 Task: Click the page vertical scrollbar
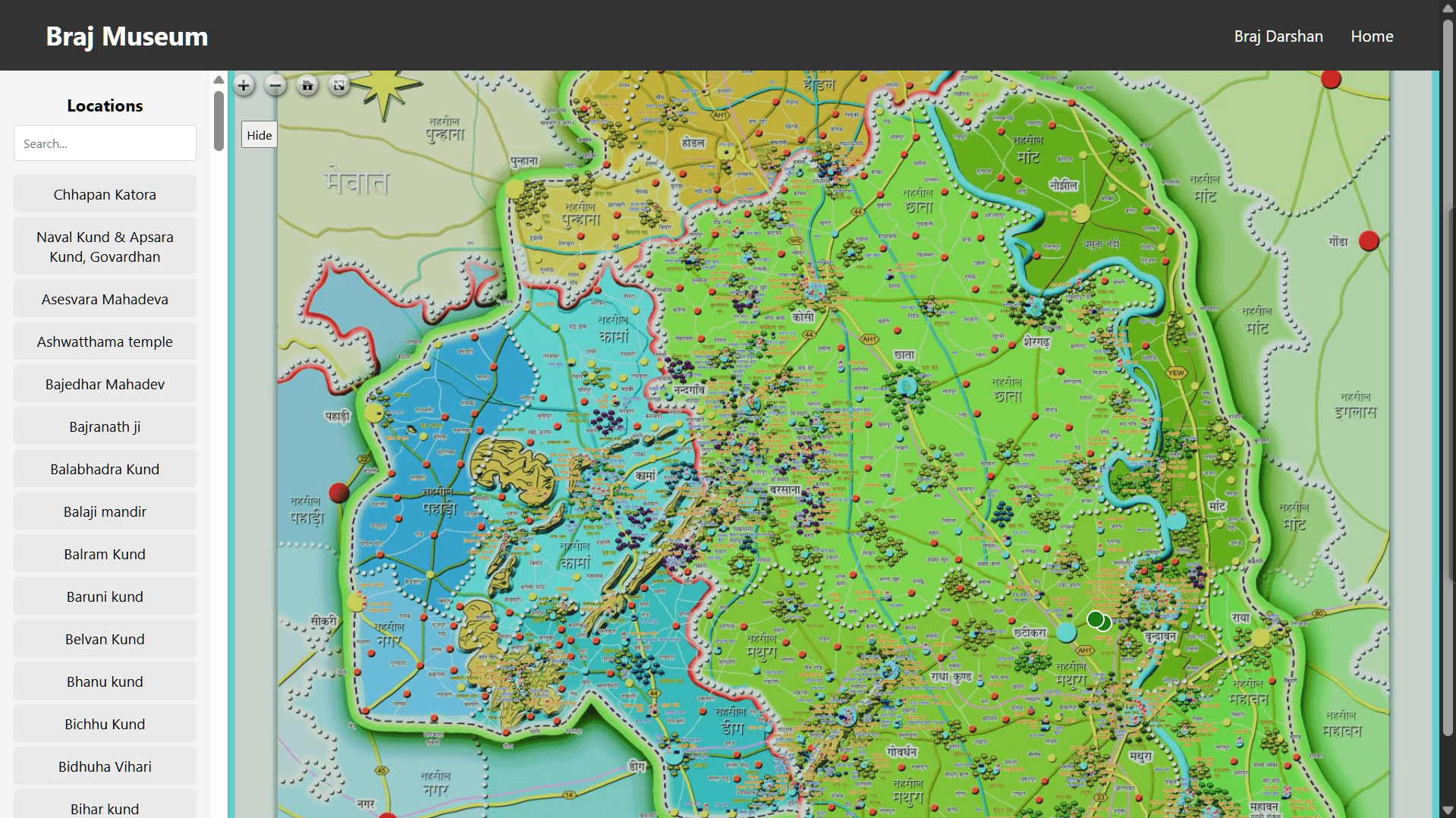pos(1448,377)
